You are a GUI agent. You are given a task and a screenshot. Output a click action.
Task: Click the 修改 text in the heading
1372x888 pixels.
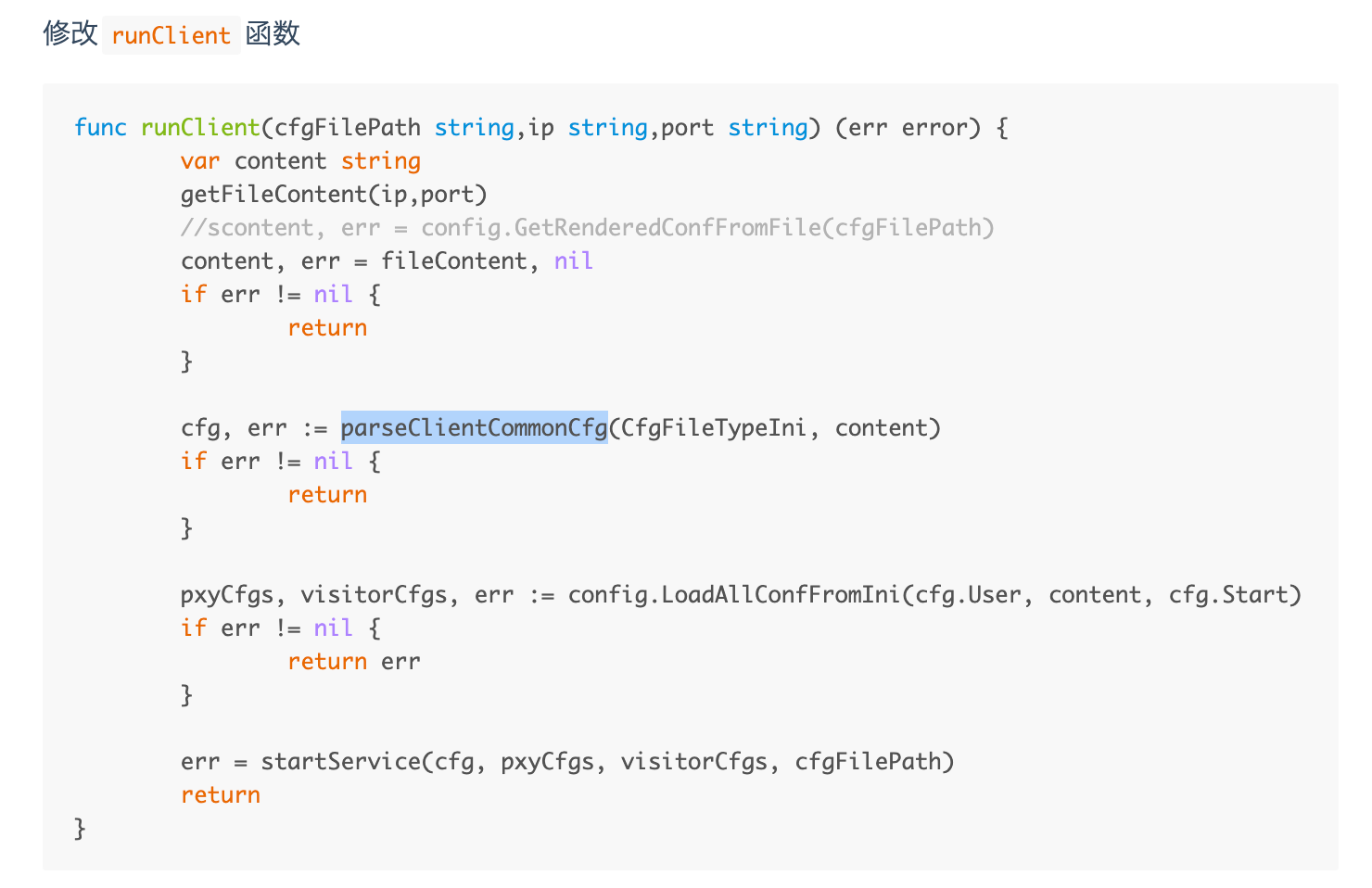click(x=70, y=34)
